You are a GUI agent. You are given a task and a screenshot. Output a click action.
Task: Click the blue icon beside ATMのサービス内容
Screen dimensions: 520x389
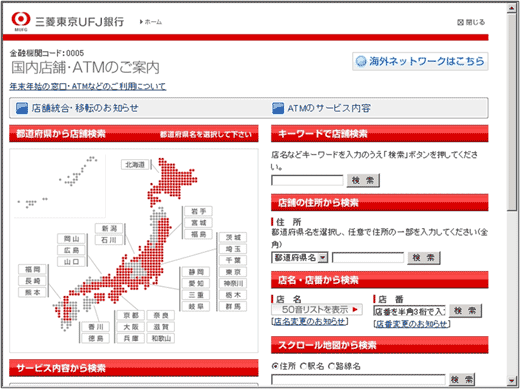(x=278, y=108)
